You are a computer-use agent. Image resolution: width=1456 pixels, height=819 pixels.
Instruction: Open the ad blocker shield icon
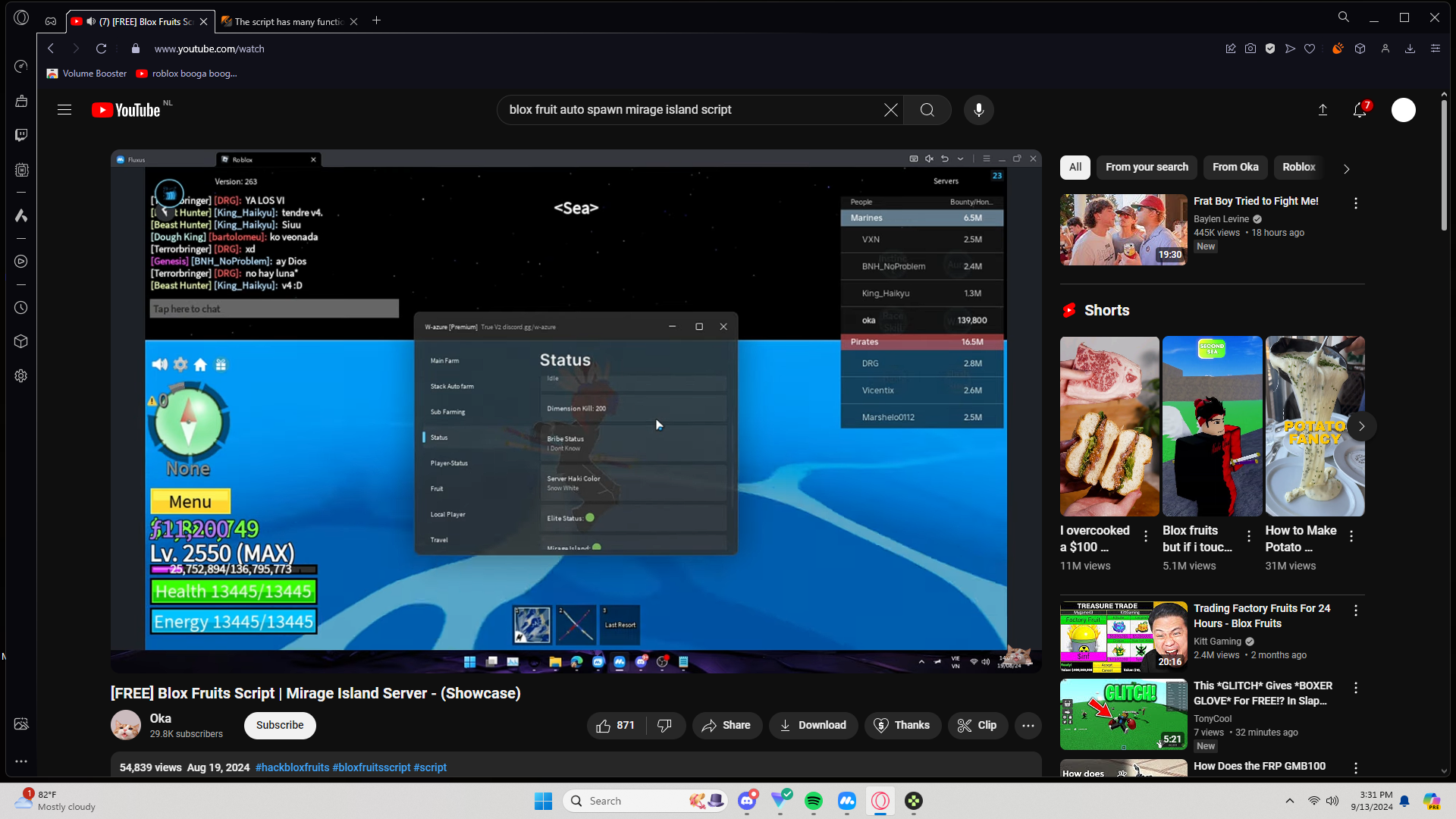click(1270, 49)
